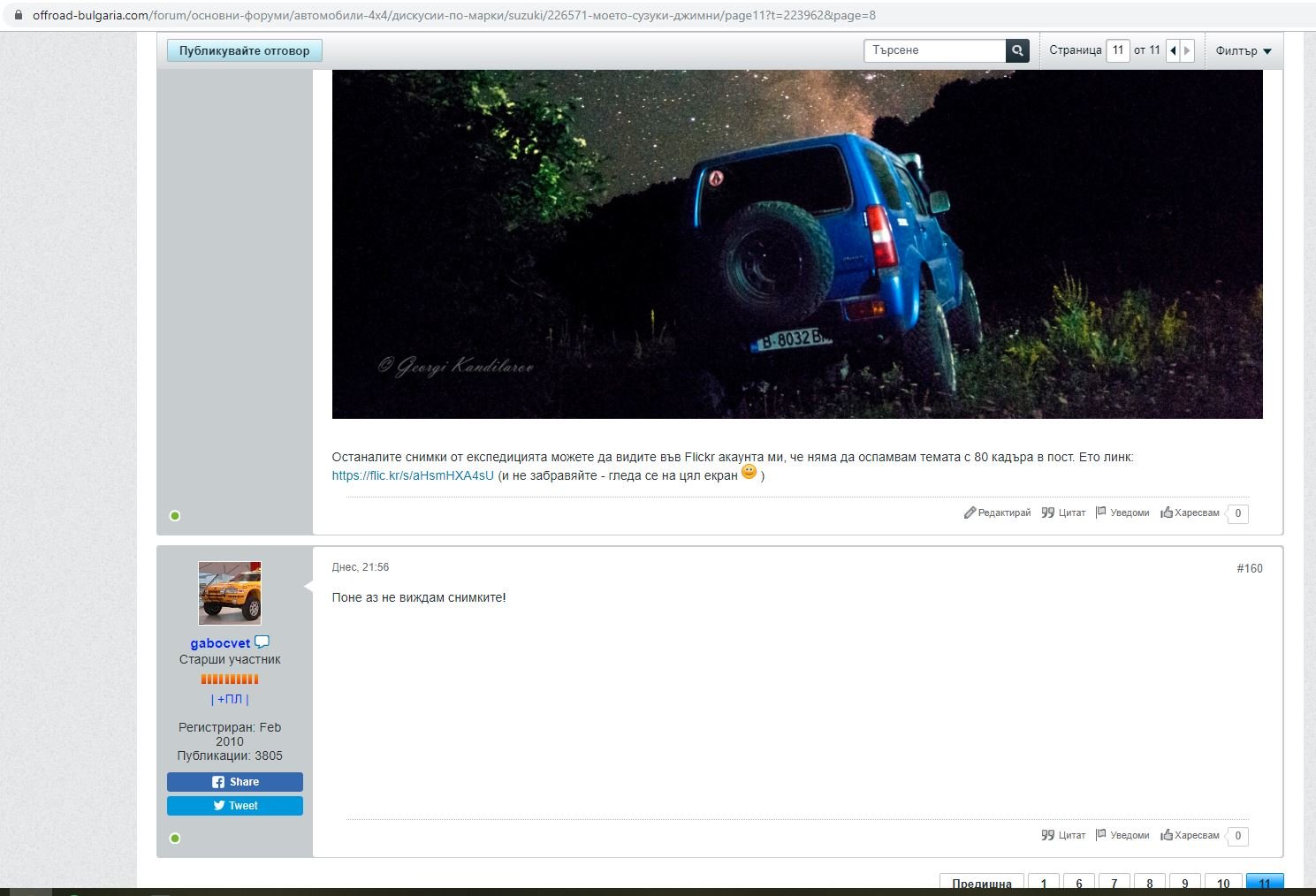Click current page 11 in pagination

(x=1265, y=884)
